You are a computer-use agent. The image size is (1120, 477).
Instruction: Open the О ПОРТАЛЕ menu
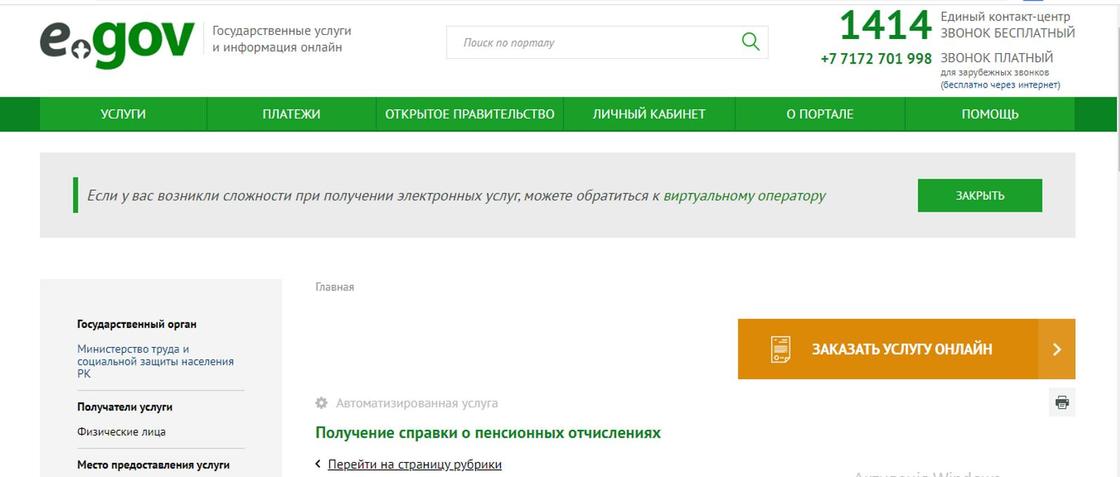coord(819,114)
